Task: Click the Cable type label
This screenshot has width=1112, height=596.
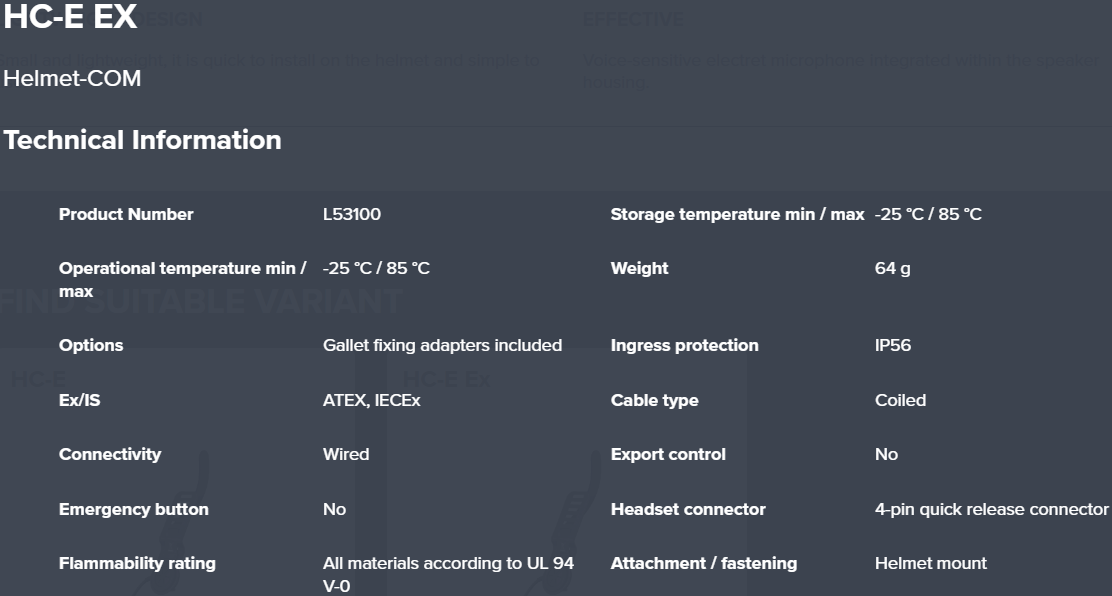Action: click(x=654, y=400)
